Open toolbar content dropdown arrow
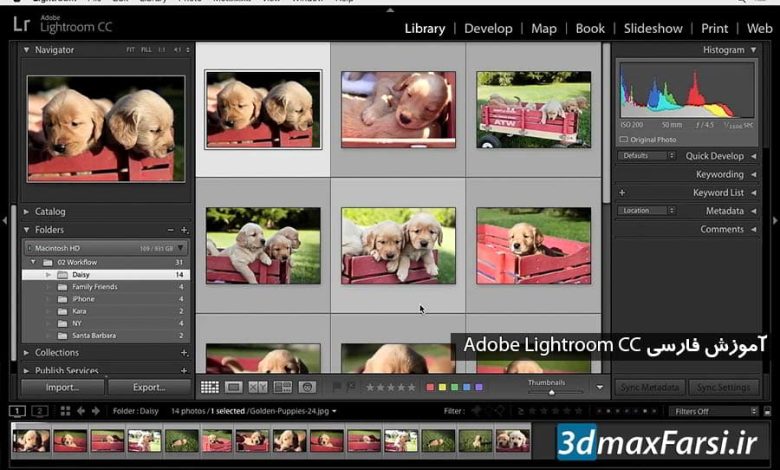 tap(599, 387)
